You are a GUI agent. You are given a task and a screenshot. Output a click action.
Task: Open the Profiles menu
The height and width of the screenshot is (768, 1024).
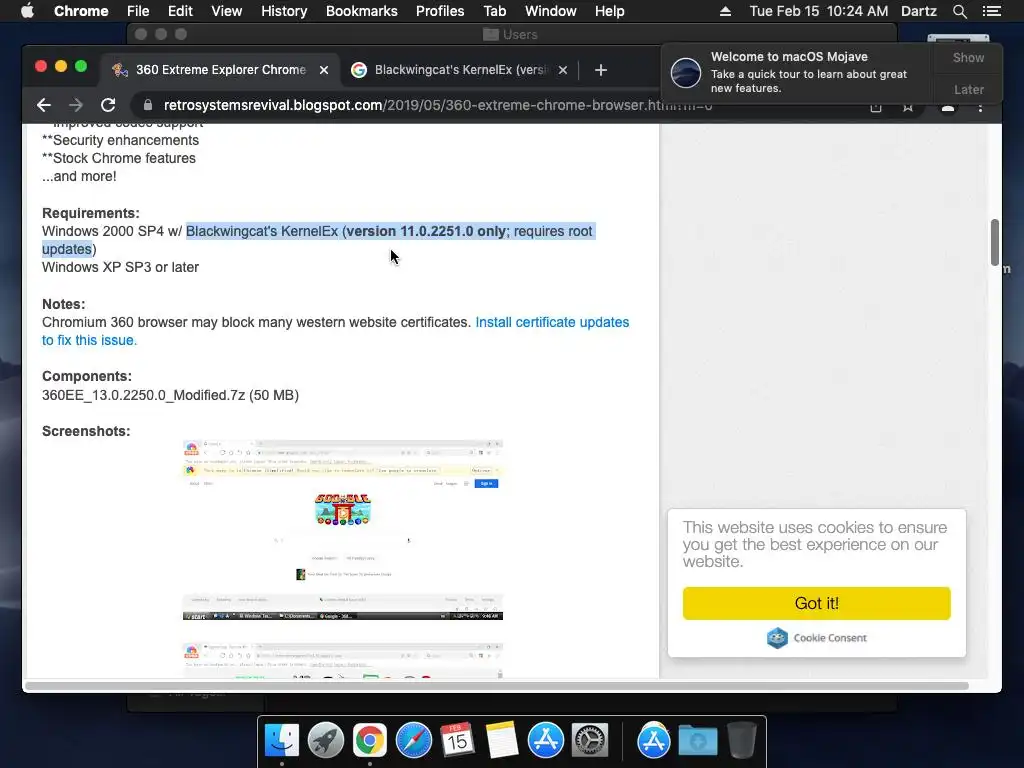pos(440,11)
